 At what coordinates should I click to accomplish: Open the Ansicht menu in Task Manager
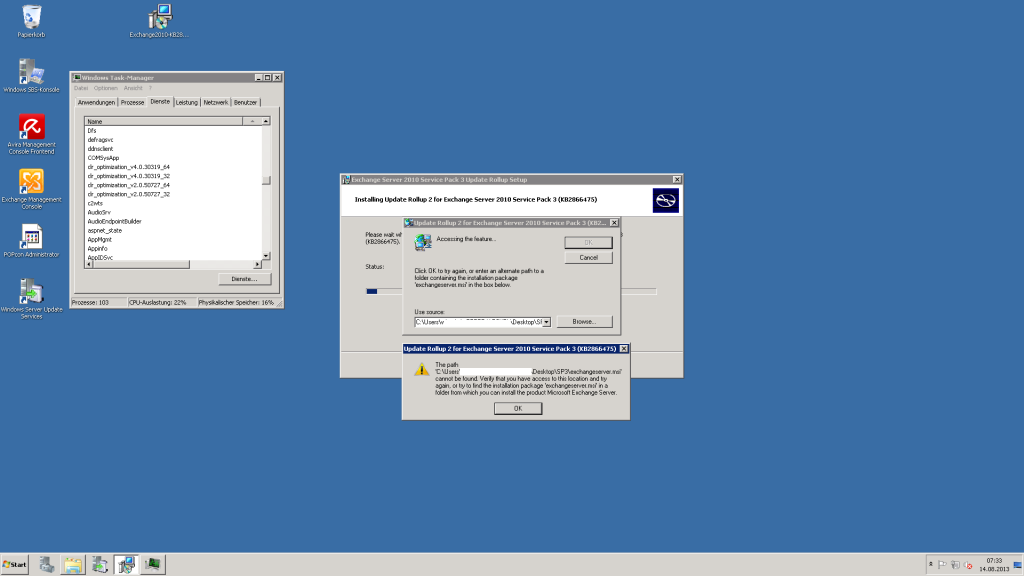[x=133, y=88]
